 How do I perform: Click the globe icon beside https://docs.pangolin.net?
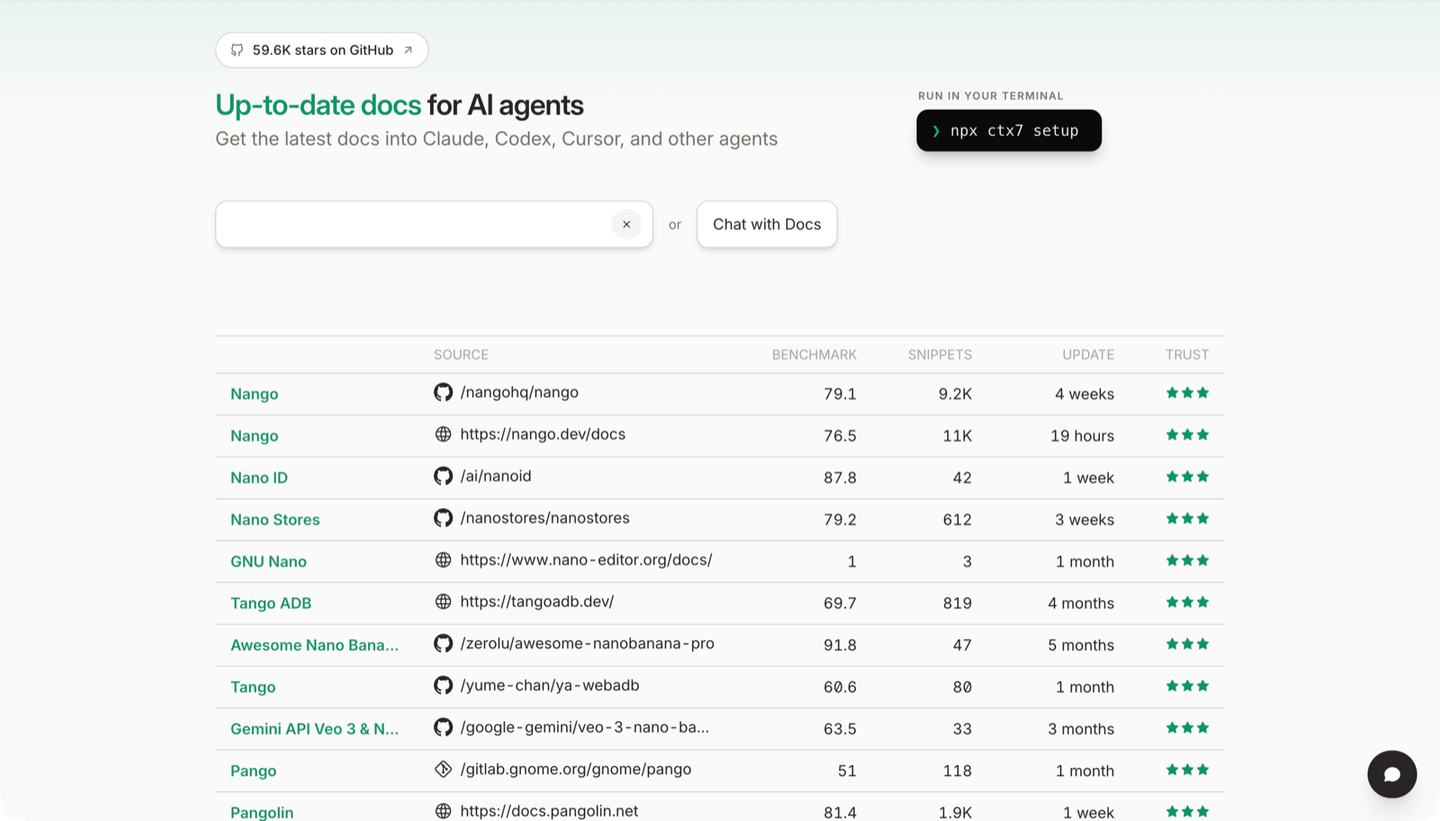pos(443,811)
